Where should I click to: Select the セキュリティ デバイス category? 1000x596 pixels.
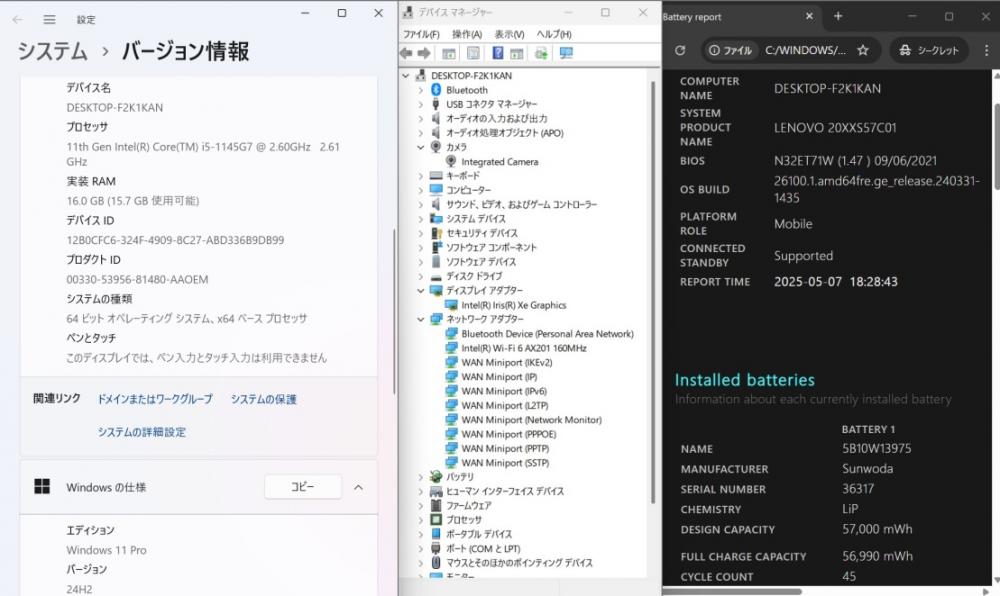pyautogui.click(x=482, y=233)
